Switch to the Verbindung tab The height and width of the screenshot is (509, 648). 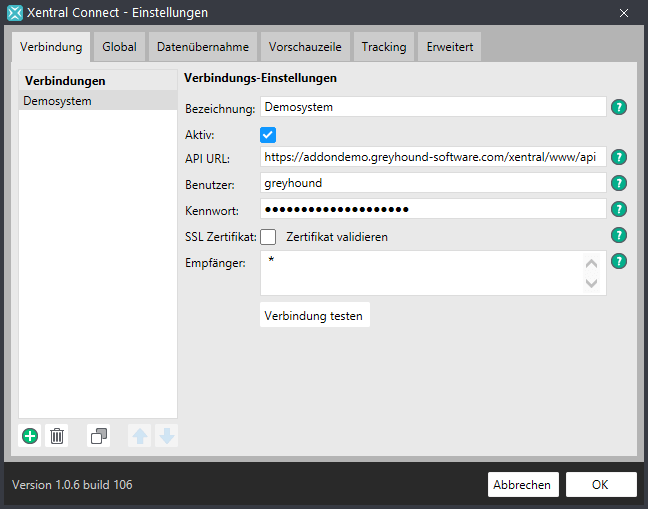pyautogui.click(x=51, y=47)
